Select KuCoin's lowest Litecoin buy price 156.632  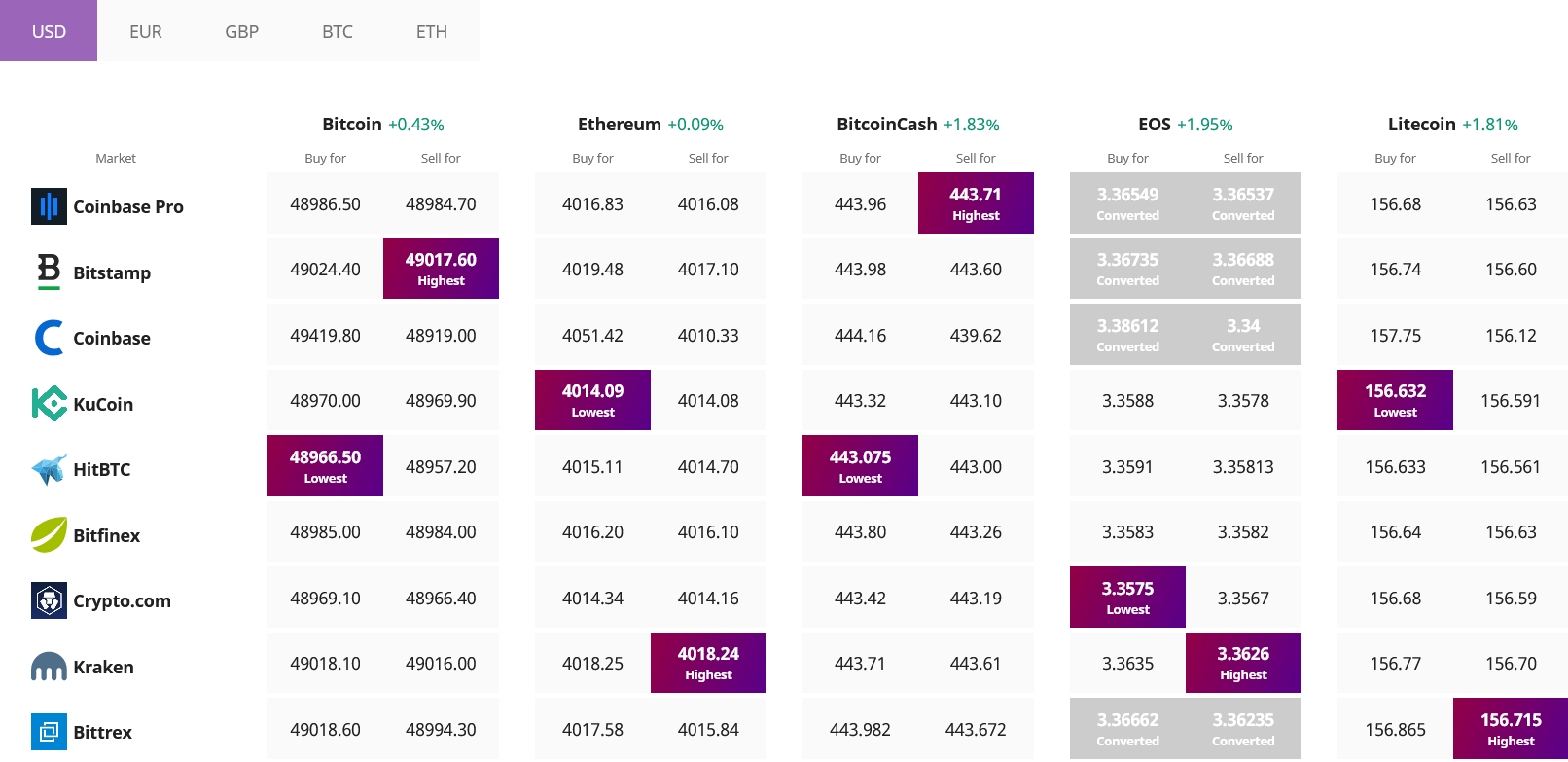(1395, 400)
